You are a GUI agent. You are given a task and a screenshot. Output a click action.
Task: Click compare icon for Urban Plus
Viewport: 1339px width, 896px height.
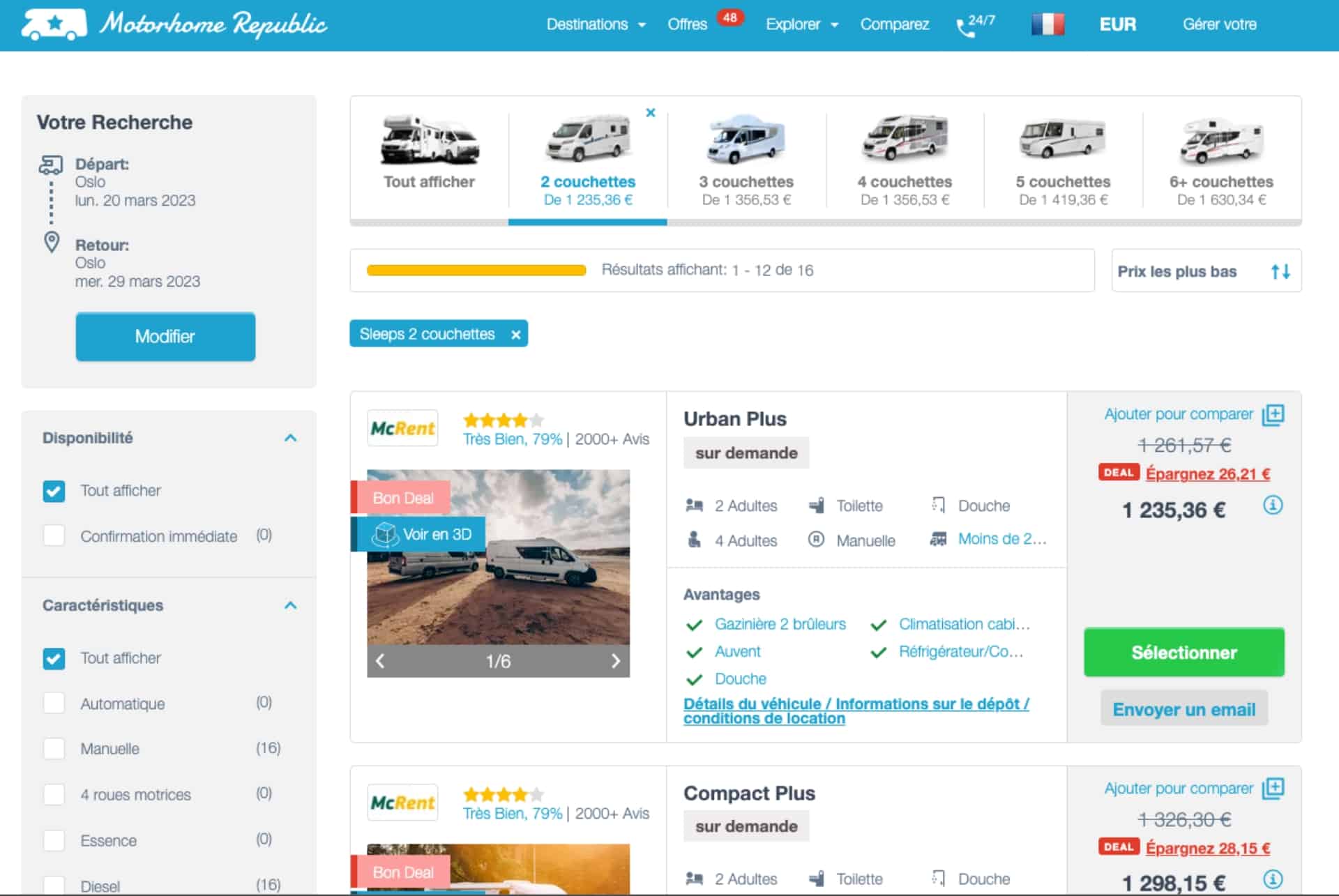[1273, 414]
